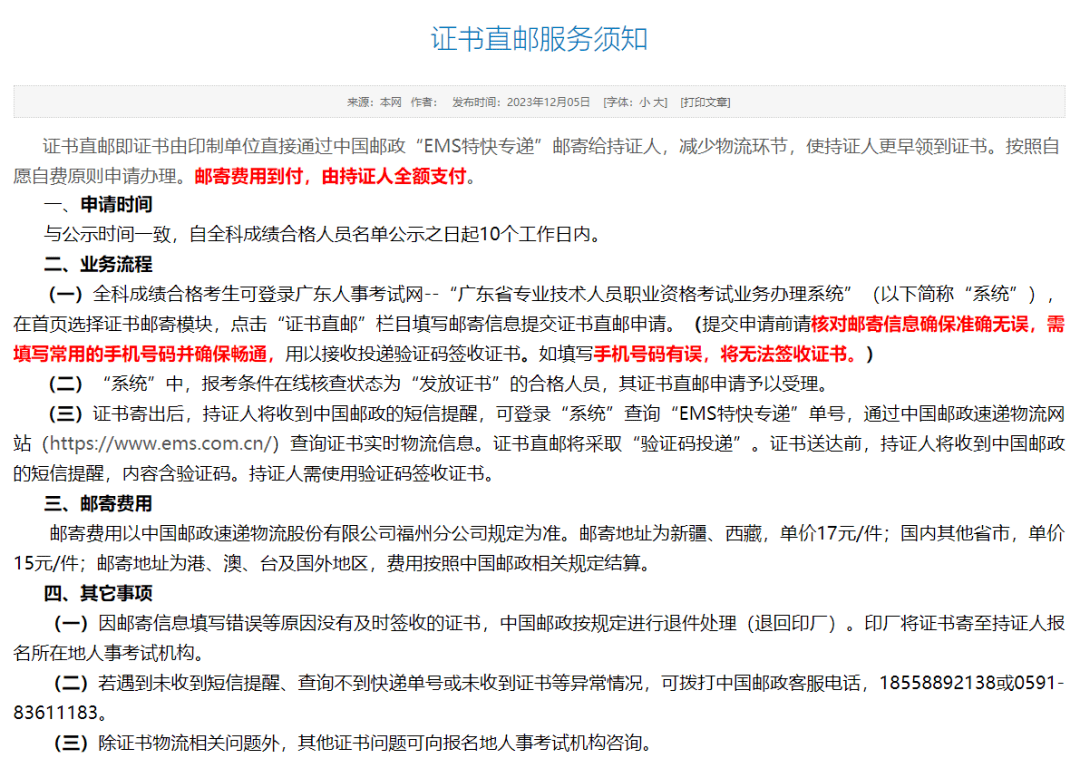This screenshot has height=778, width=1080.
Task: Click the phone number ending 83611183
Action: pyautogui.click(x=56, y=713)
